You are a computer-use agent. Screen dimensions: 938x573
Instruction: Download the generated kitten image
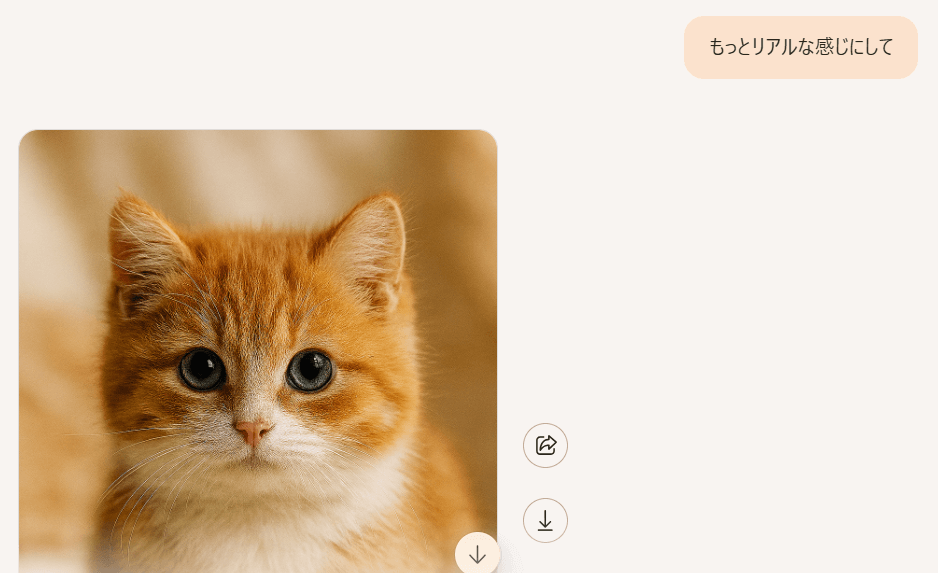pos(545,520)
